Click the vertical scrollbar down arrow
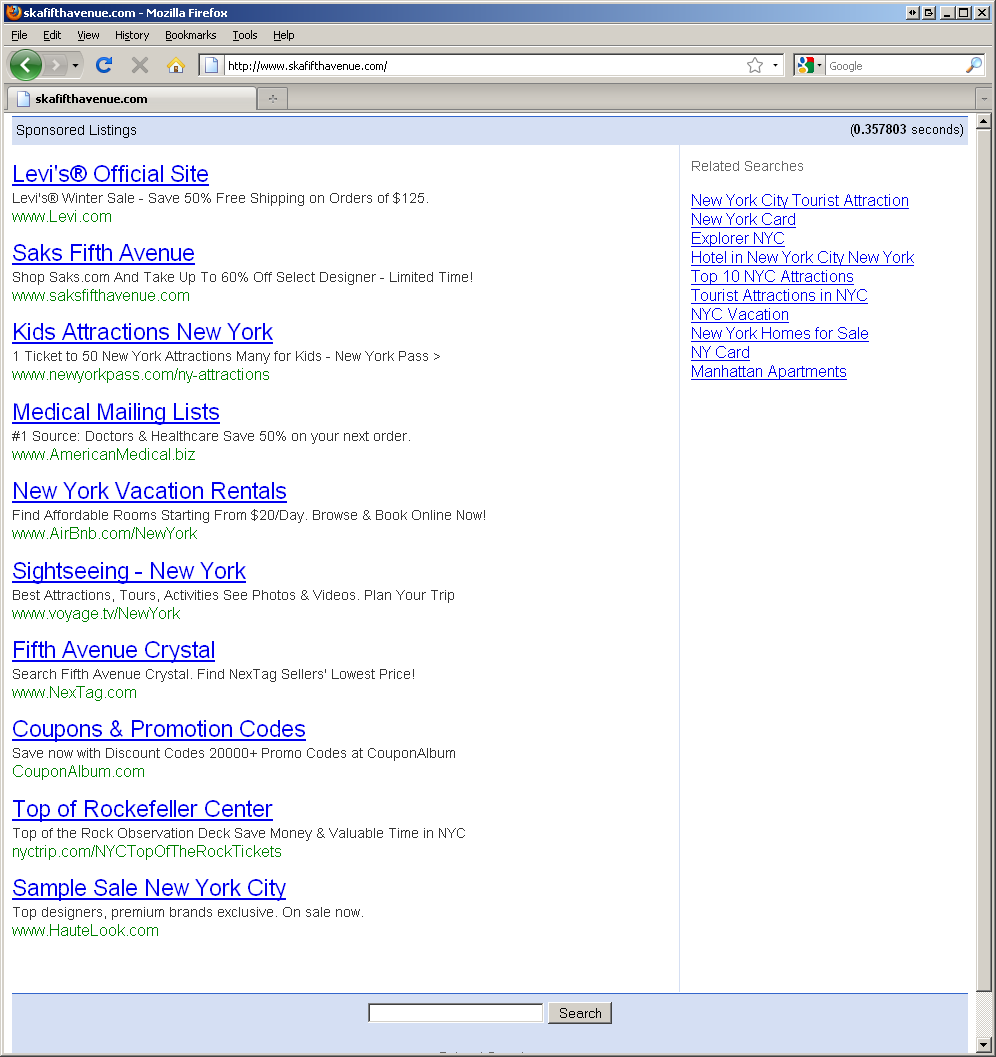Image resolution: width=996 pixels, height=1057 pixels. [983, 1044]
